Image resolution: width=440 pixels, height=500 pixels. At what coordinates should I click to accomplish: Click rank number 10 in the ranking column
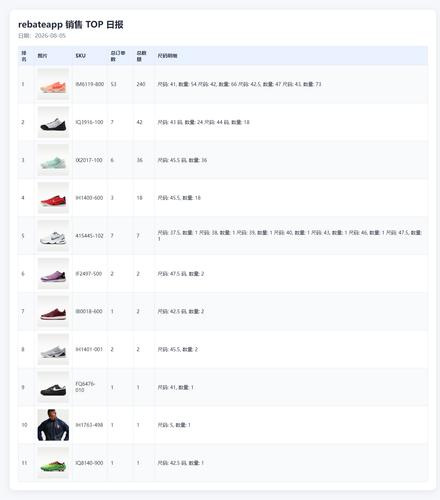pyautogui.click(x=24, y=425)
